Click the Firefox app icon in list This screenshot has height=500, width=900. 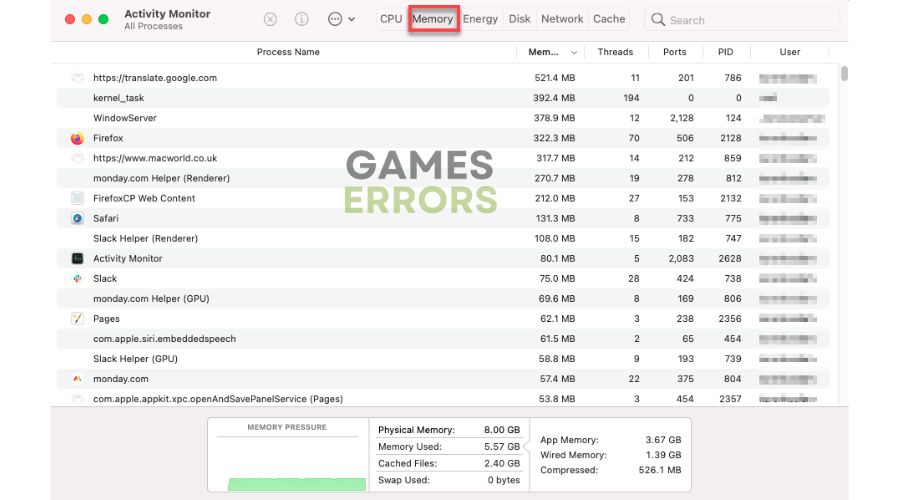click(x=77, y=138)
